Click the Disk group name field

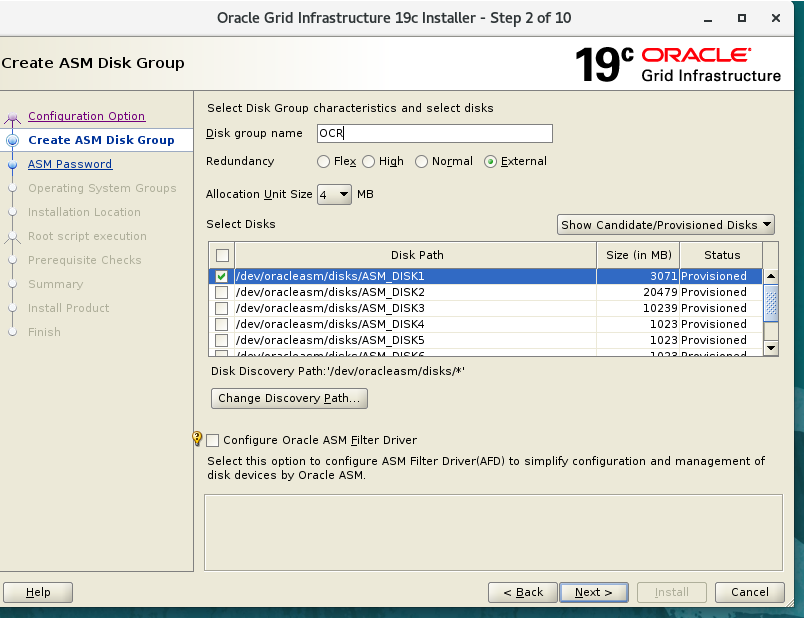point(435,134)
